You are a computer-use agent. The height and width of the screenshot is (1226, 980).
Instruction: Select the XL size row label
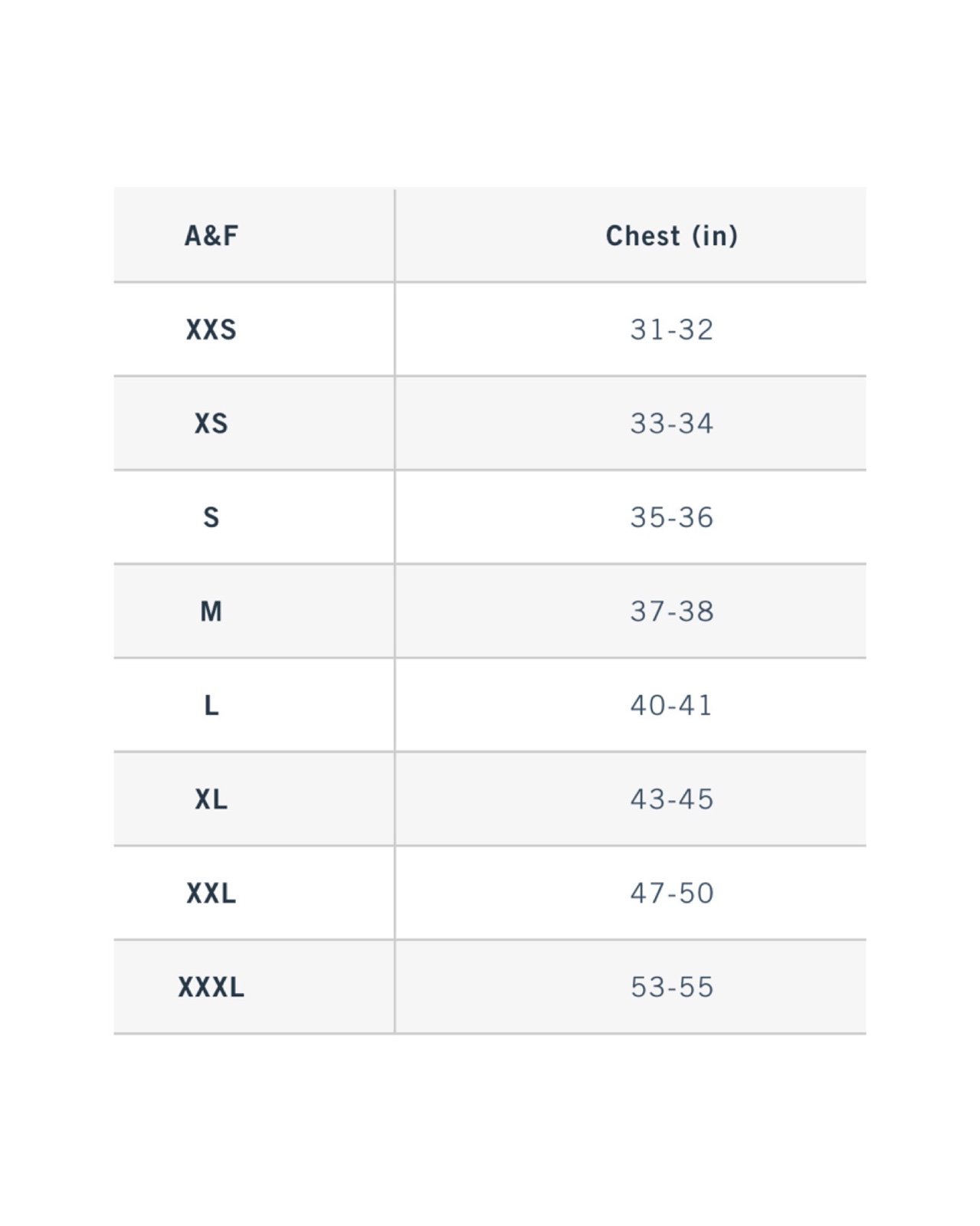click(x=211, y=799)
